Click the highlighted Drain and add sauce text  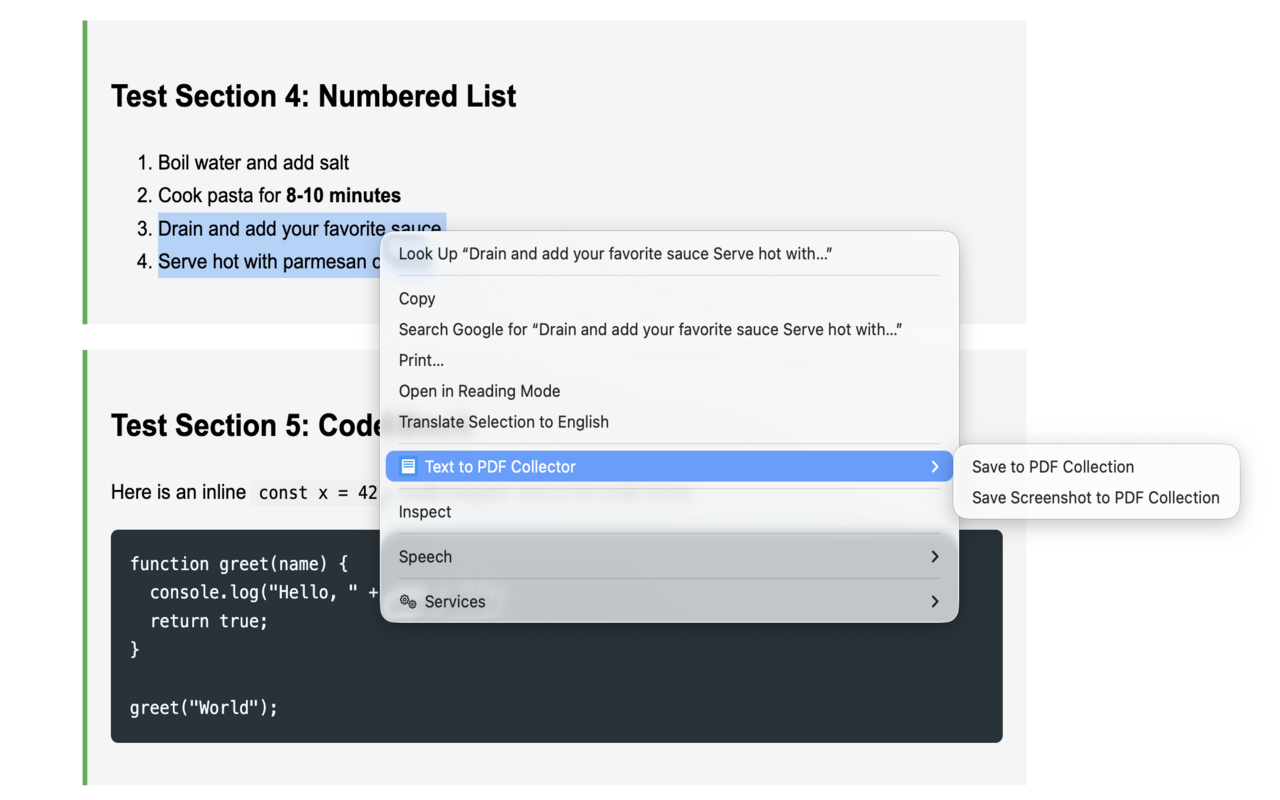pyautogui.click(x=300, y=228)
